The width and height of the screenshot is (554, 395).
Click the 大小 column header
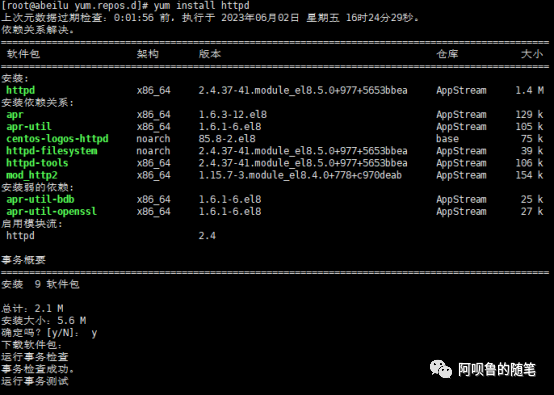coord(532,54)
